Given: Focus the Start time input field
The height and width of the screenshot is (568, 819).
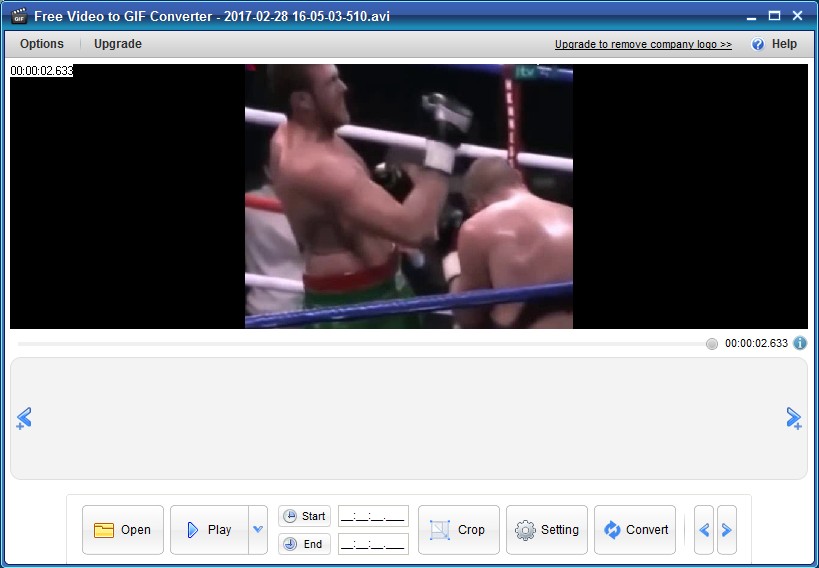Looking at the screenshot, I should 373,516.
